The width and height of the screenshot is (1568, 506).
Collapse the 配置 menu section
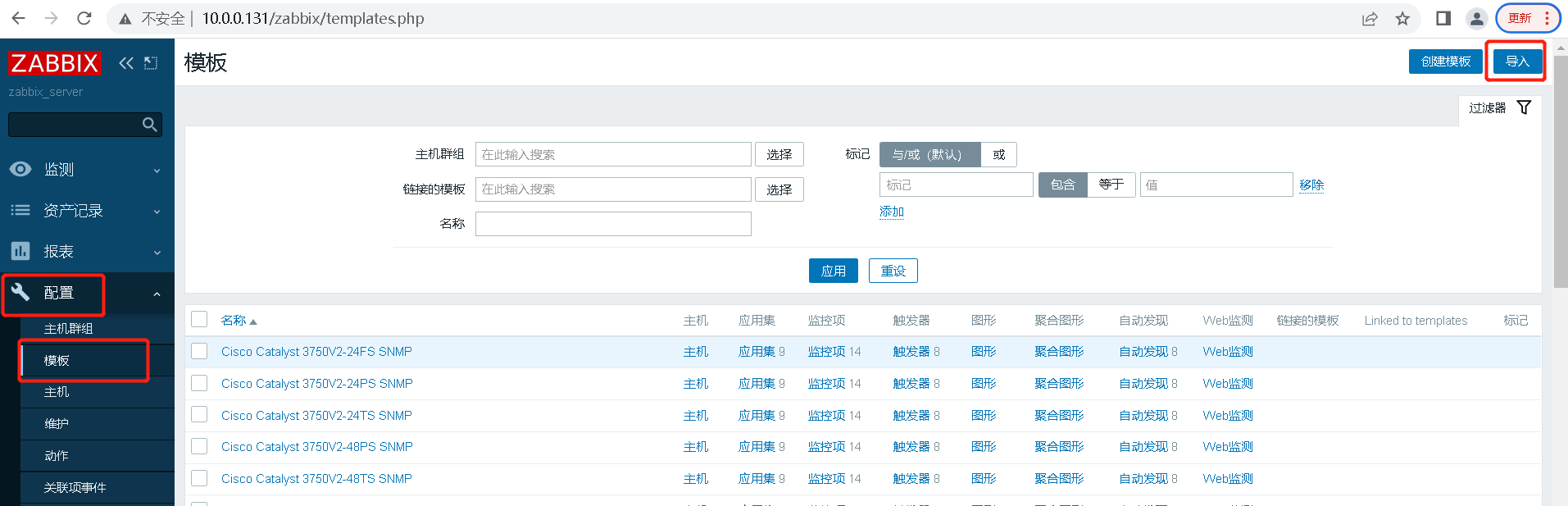point(87,293)
